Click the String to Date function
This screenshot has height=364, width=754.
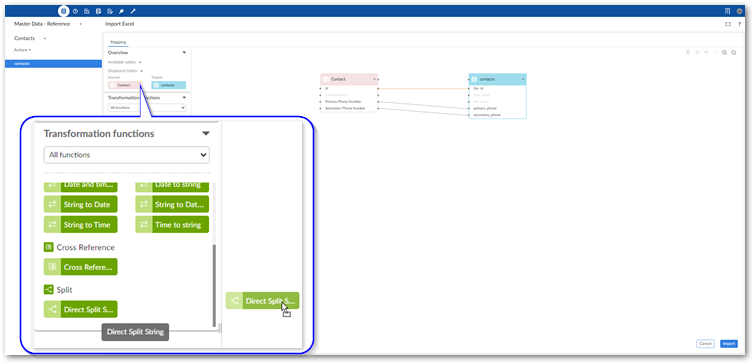(x=80, y=204)
